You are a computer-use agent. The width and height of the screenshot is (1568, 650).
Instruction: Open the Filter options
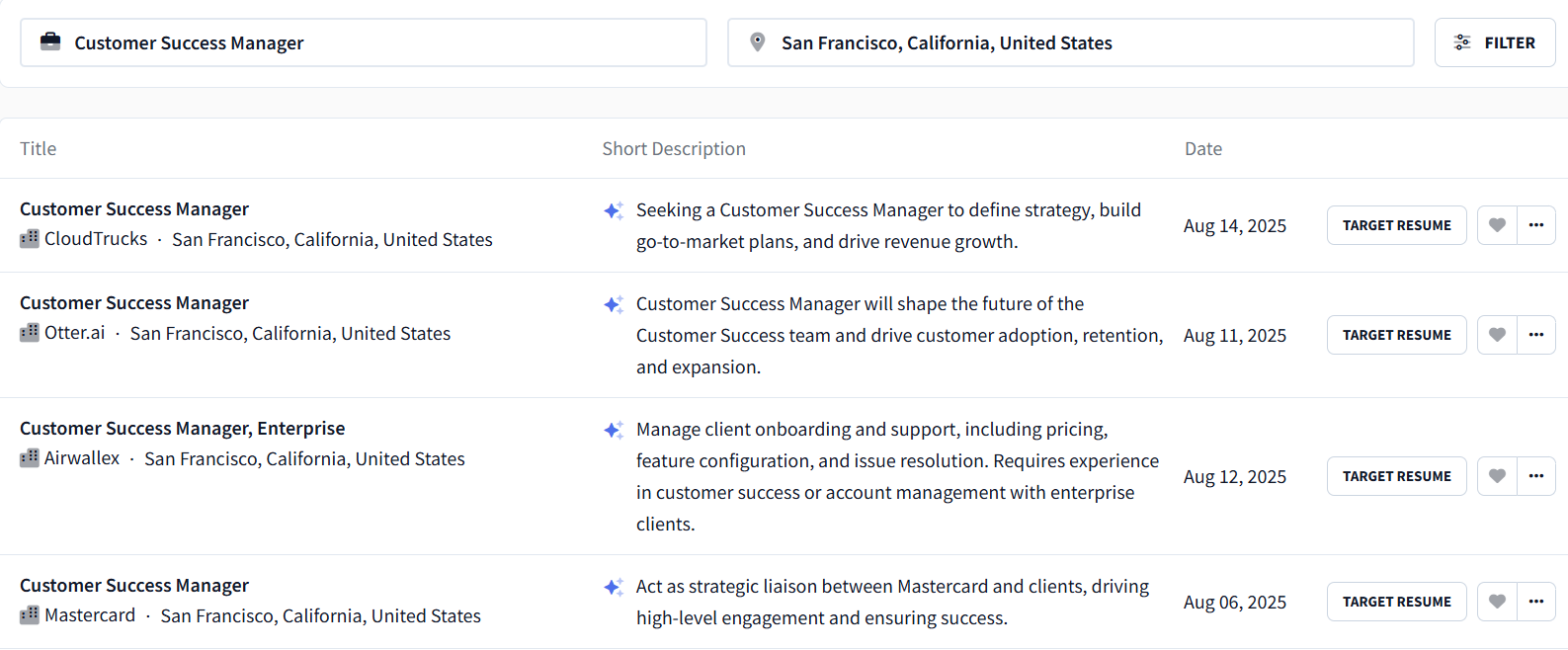1495,42
